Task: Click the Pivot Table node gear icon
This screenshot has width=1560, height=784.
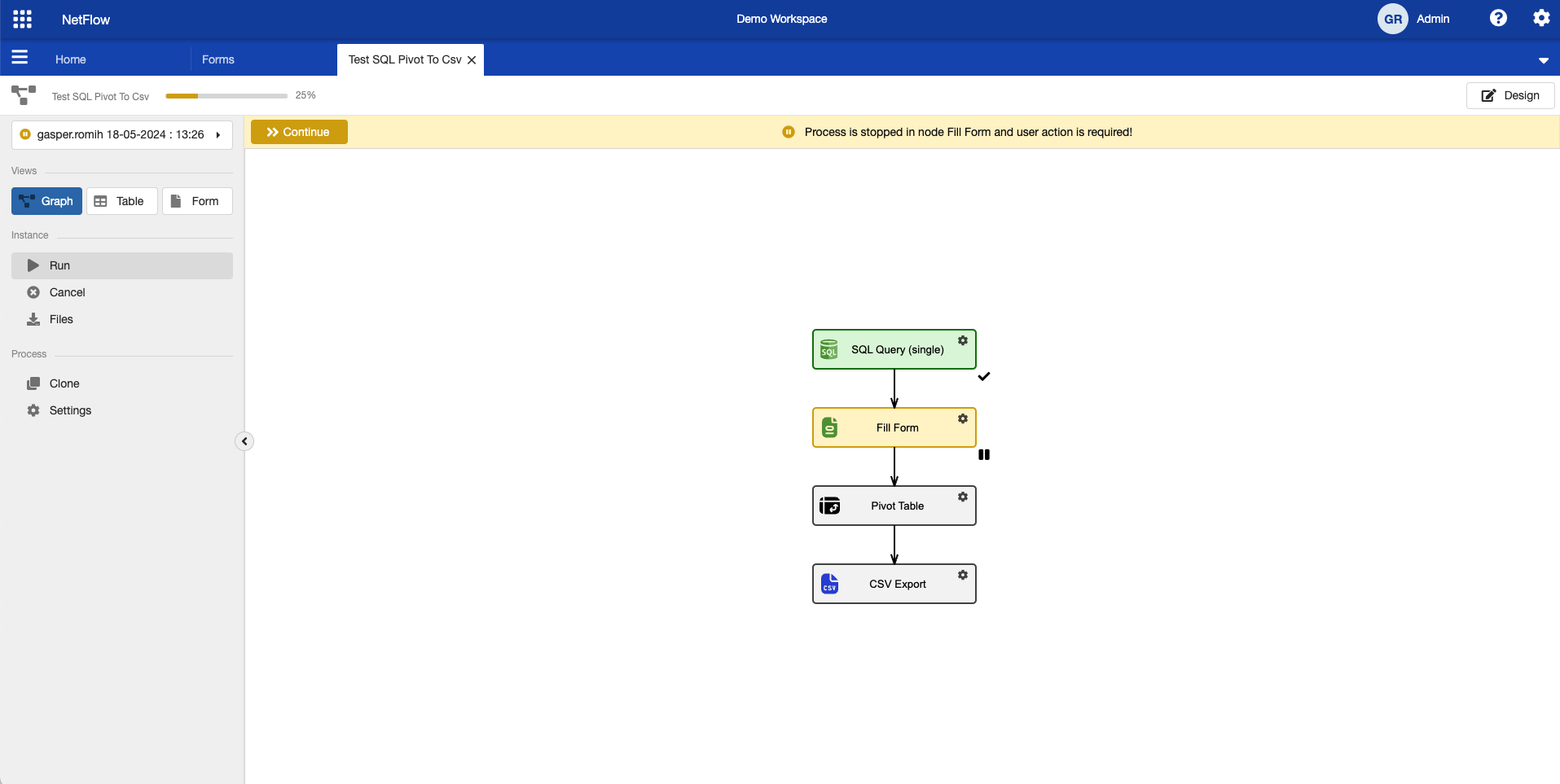Action: 962,497
